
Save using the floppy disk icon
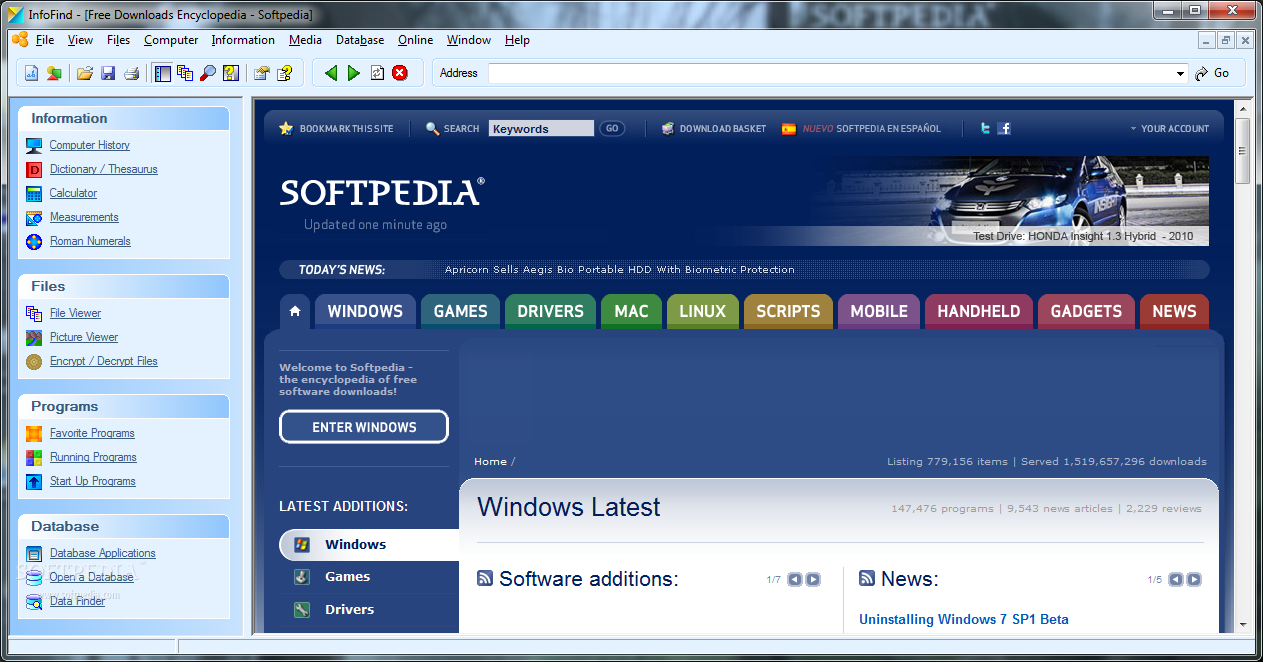pos(108,73)
